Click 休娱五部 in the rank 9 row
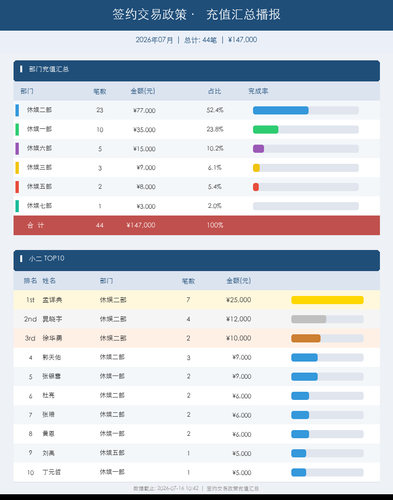Screen dimensions: 393x500 coord(112,453)
